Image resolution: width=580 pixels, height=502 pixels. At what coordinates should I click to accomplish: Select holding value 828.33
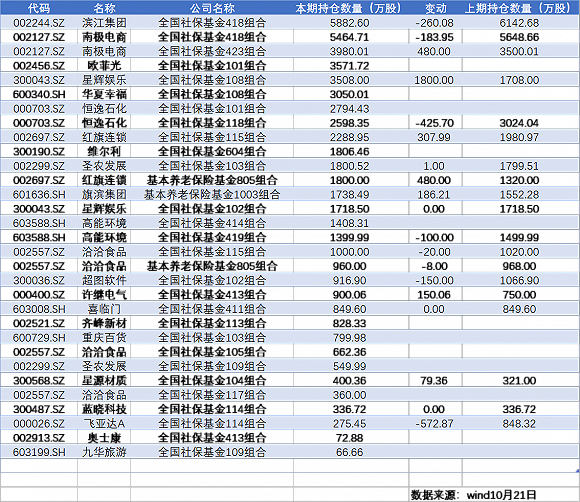point(350,323)
